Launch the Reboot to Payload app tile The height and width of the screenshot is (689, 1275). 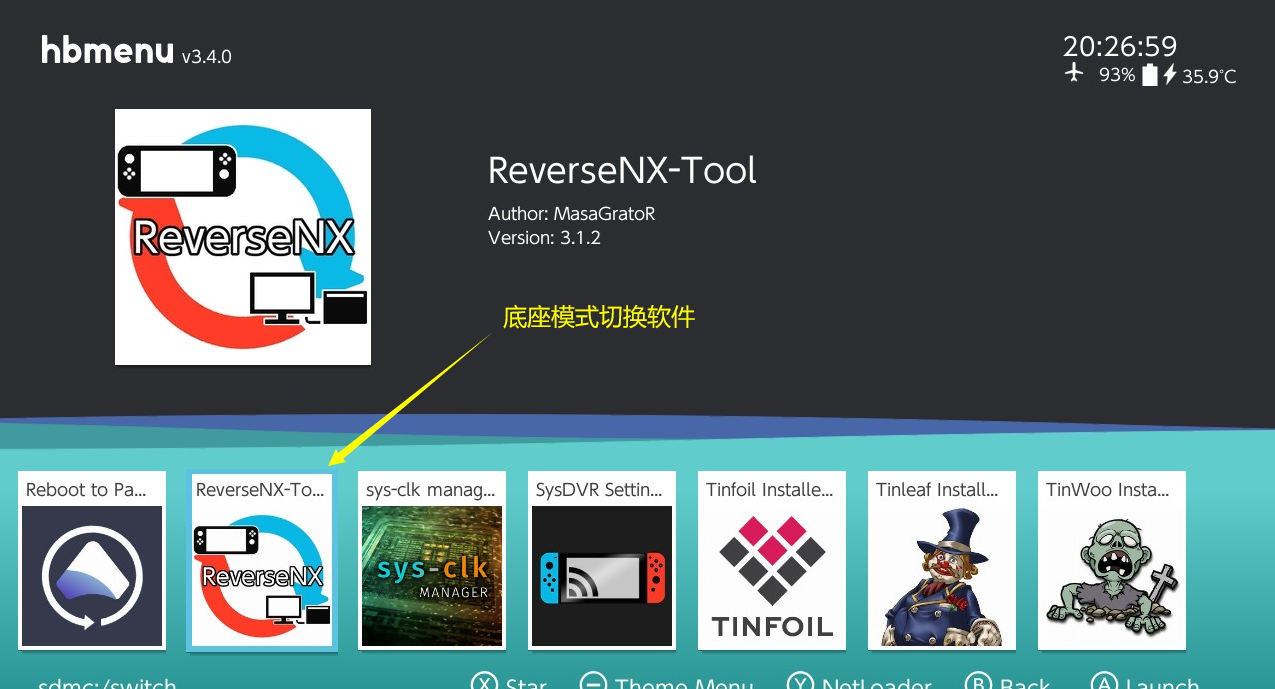tap(92, 560)
